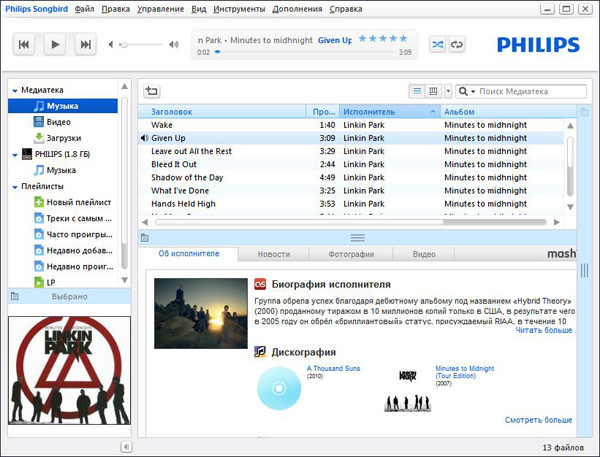
Task: Skip to the next track
Action: click(x=85, y=45)
